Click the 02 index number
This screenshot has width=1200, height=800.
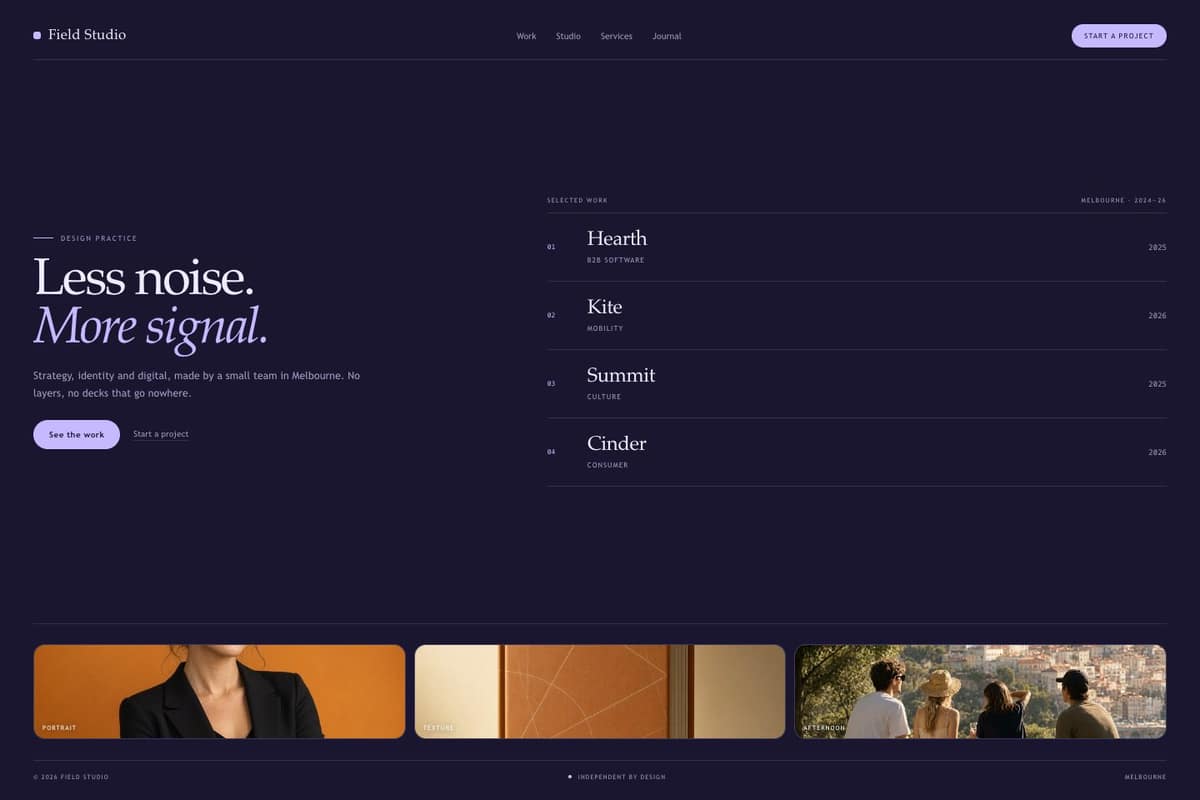551,315
